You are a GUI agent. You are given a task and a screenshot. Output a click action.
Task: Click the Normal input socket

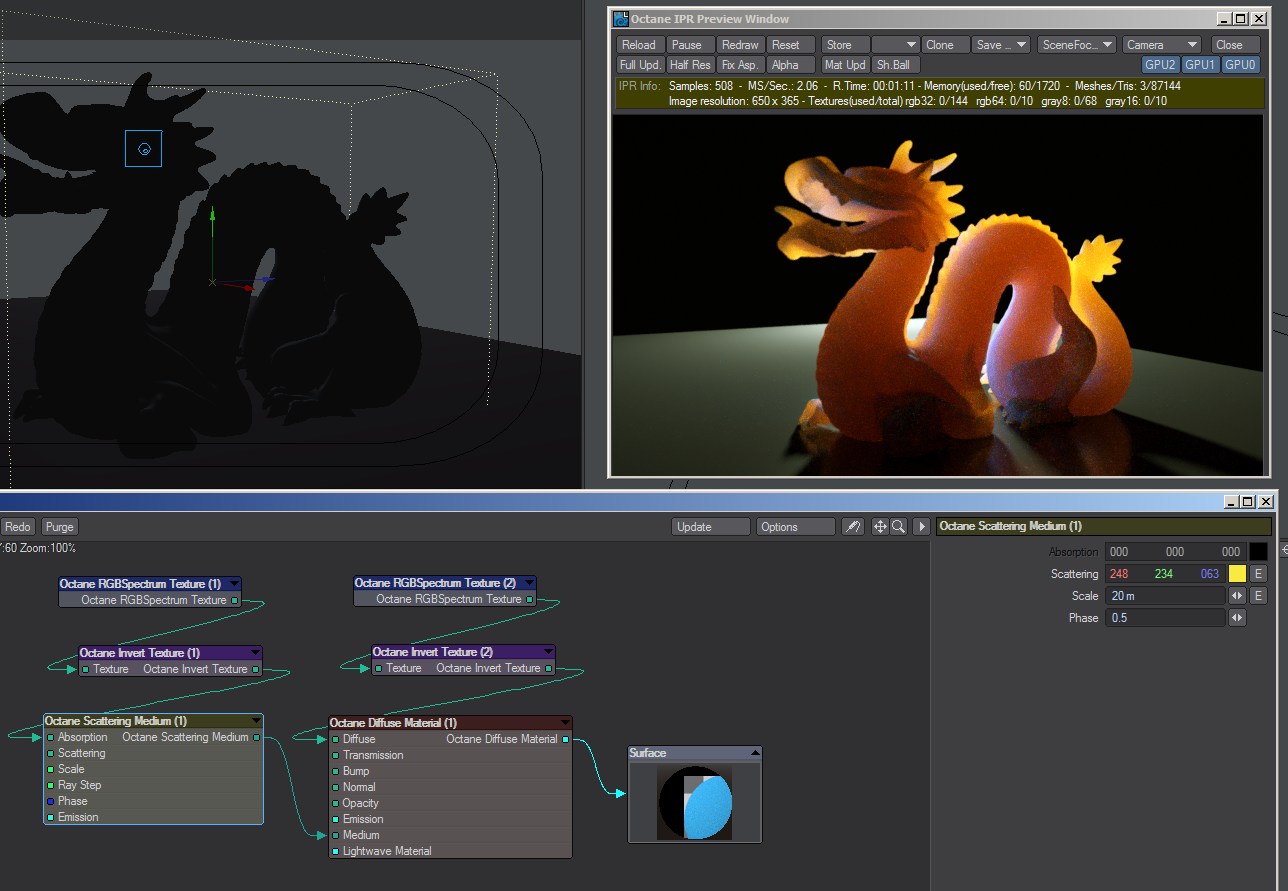(335, 788)
